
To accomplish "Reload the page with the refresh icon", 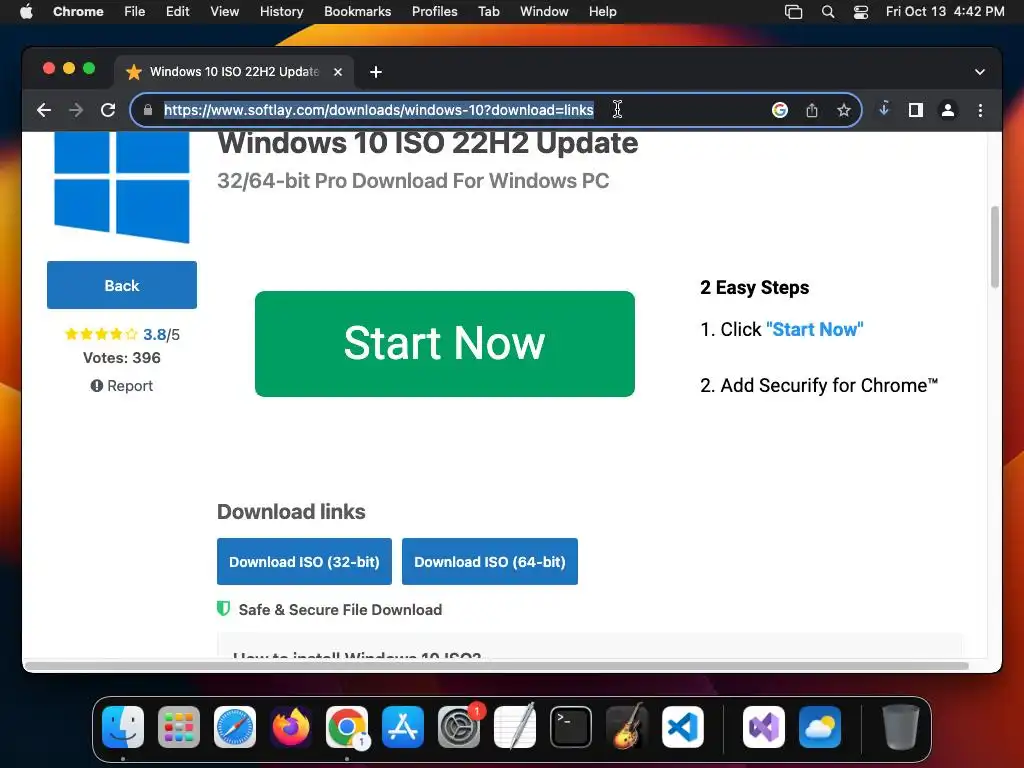I will pyautogui.click(x=108, y=110).
